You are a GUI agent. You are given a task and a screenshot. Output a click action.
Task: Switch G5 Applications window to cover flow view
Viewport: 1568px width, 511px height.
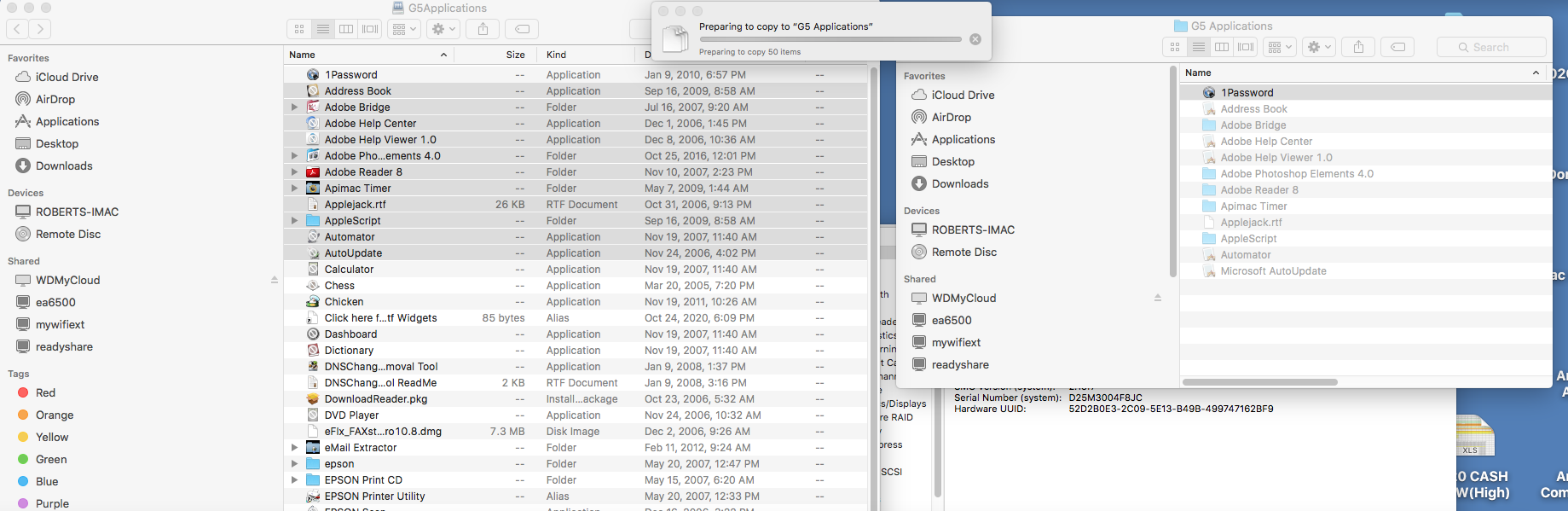click(1246, 47)
